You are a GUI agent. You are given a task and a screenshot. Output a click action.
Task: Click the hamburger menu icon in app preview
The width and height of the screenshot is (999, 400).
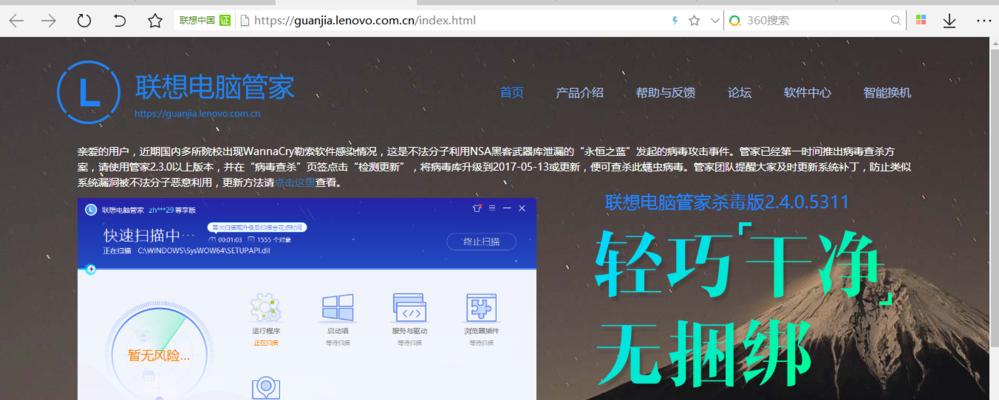(492, 208)
